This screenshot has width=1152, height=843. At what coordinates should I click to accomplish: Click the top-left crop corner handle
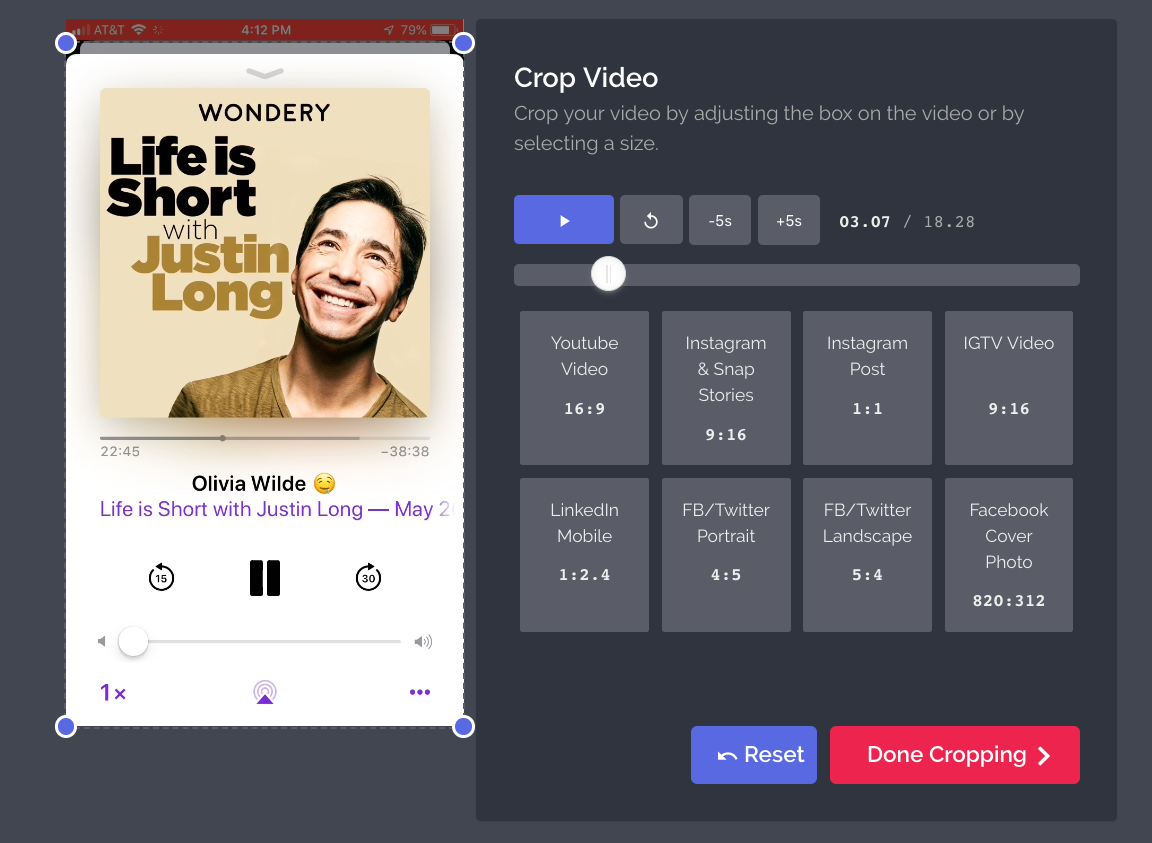[x=66, y=43]
